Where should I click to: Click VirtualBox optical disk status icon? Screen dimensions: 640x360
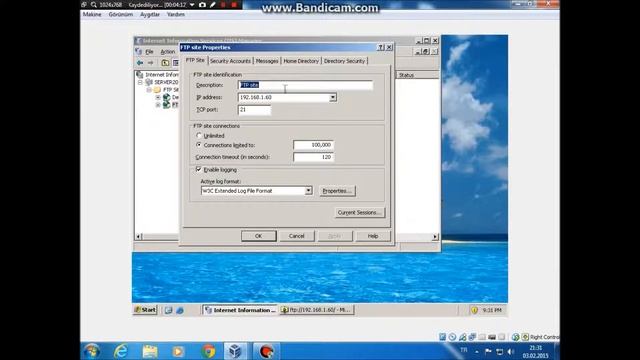[x=452, y=337]
